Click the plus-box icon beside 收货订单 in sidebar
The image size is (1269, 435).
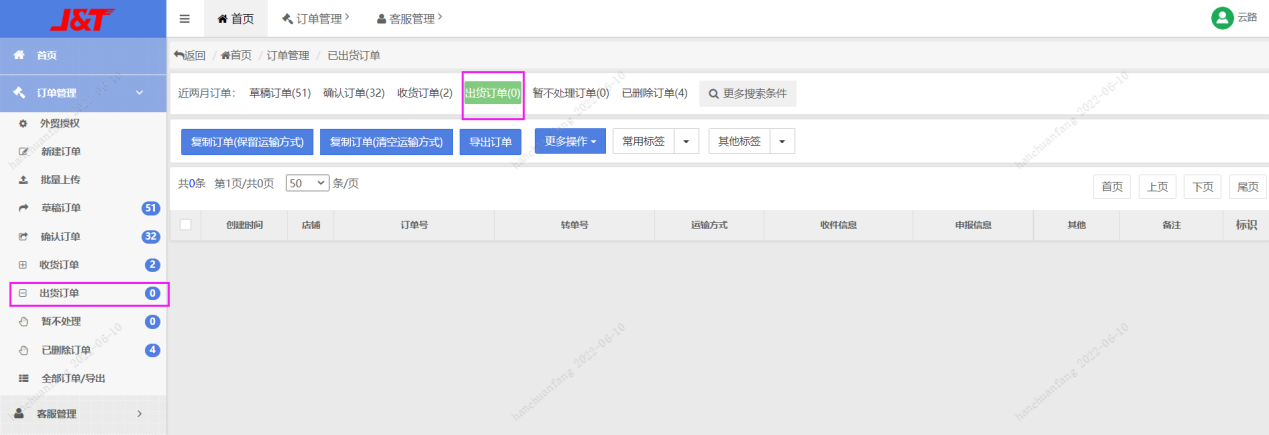(x=23, y=265)
